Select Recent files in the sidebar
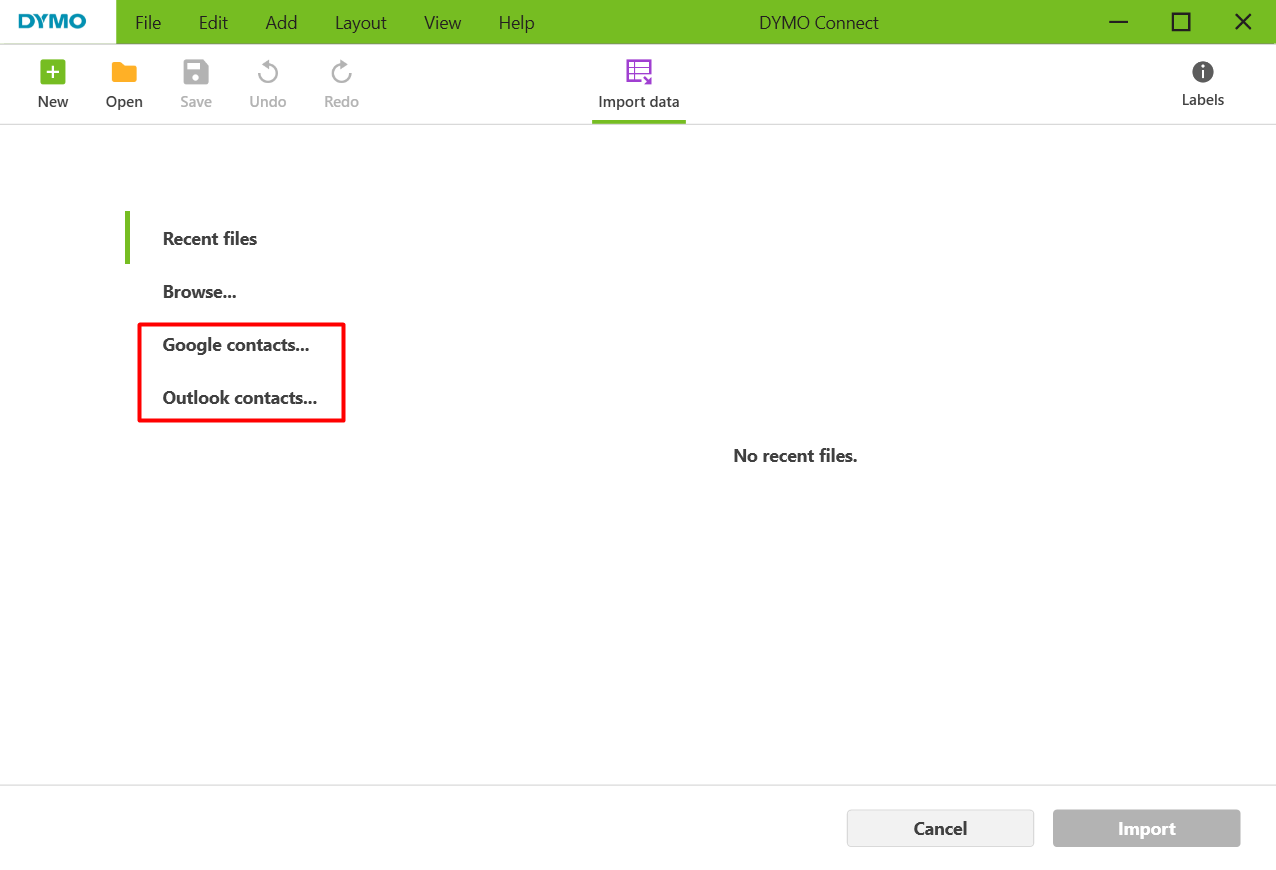Screen dimensions: 1276x870 pos(210,239)
